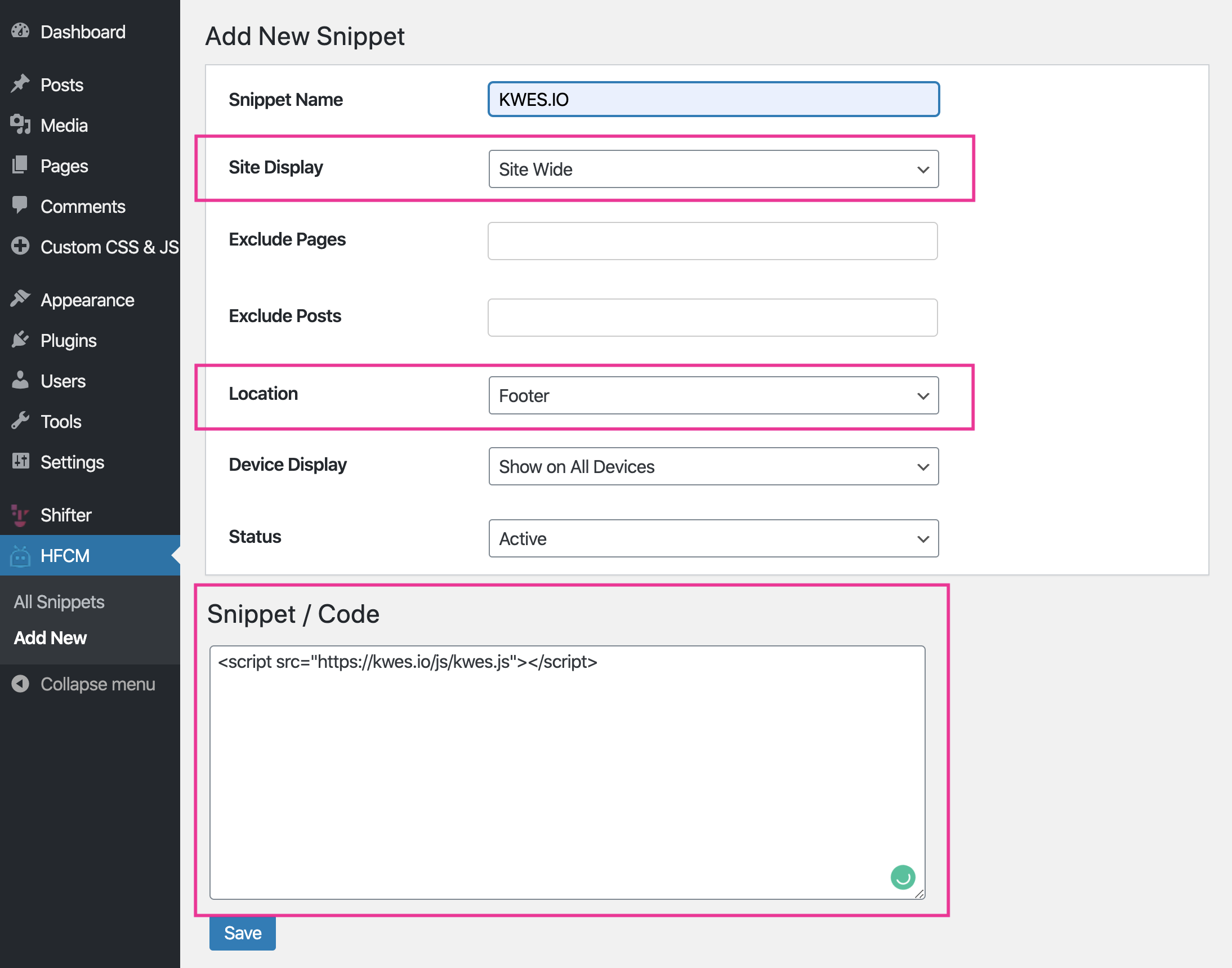Click the Shifter logo icon

[x=20, y=515]
